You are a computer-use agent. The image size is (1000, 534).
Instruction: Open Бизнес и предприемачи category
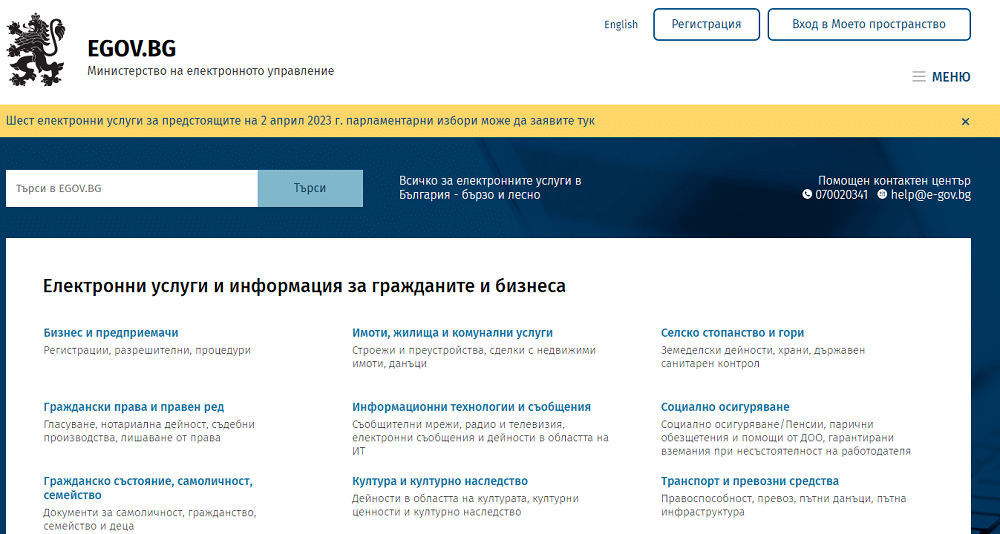(x=111, y=333)
